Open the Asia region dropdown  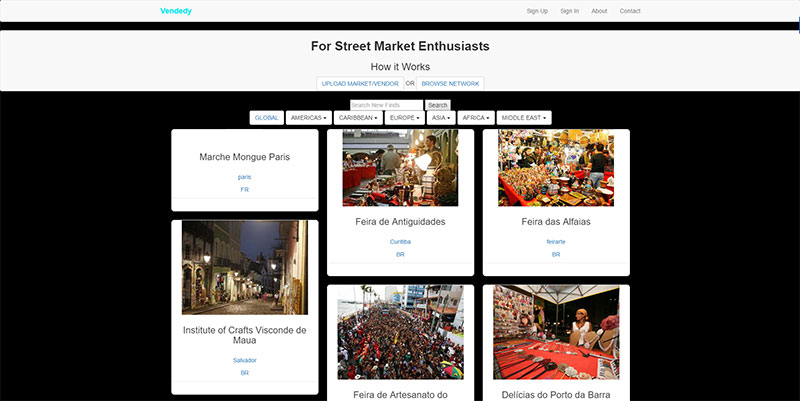pyautogui.click(x=441, y=118)
